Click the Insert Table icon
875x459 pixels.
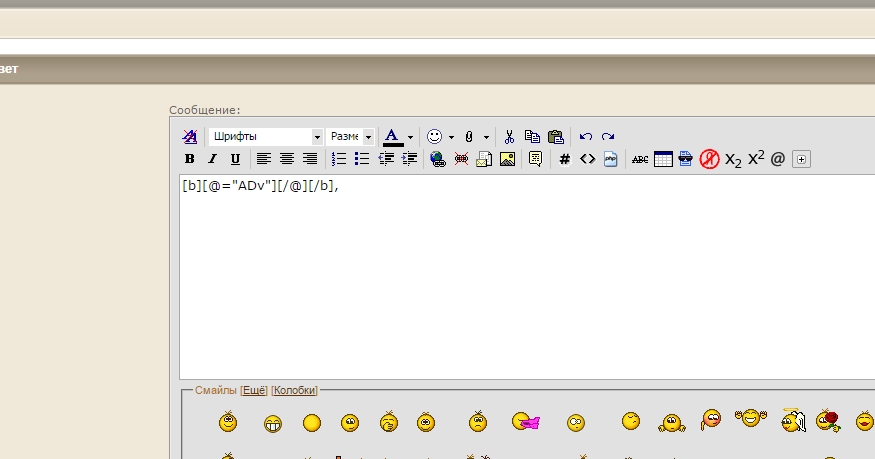663,159
